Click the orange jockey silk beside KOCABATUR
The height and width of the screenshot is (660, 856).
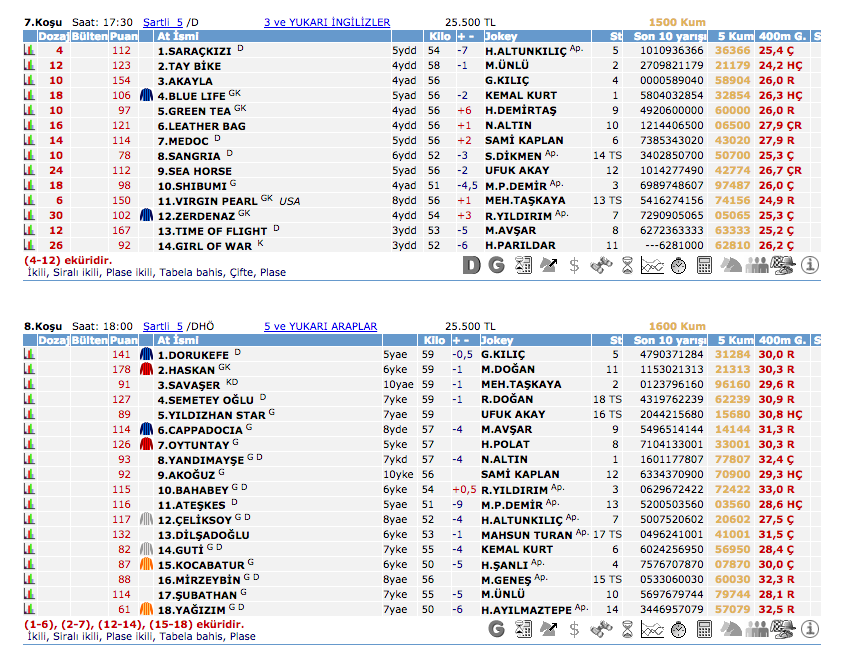(146, 564)
